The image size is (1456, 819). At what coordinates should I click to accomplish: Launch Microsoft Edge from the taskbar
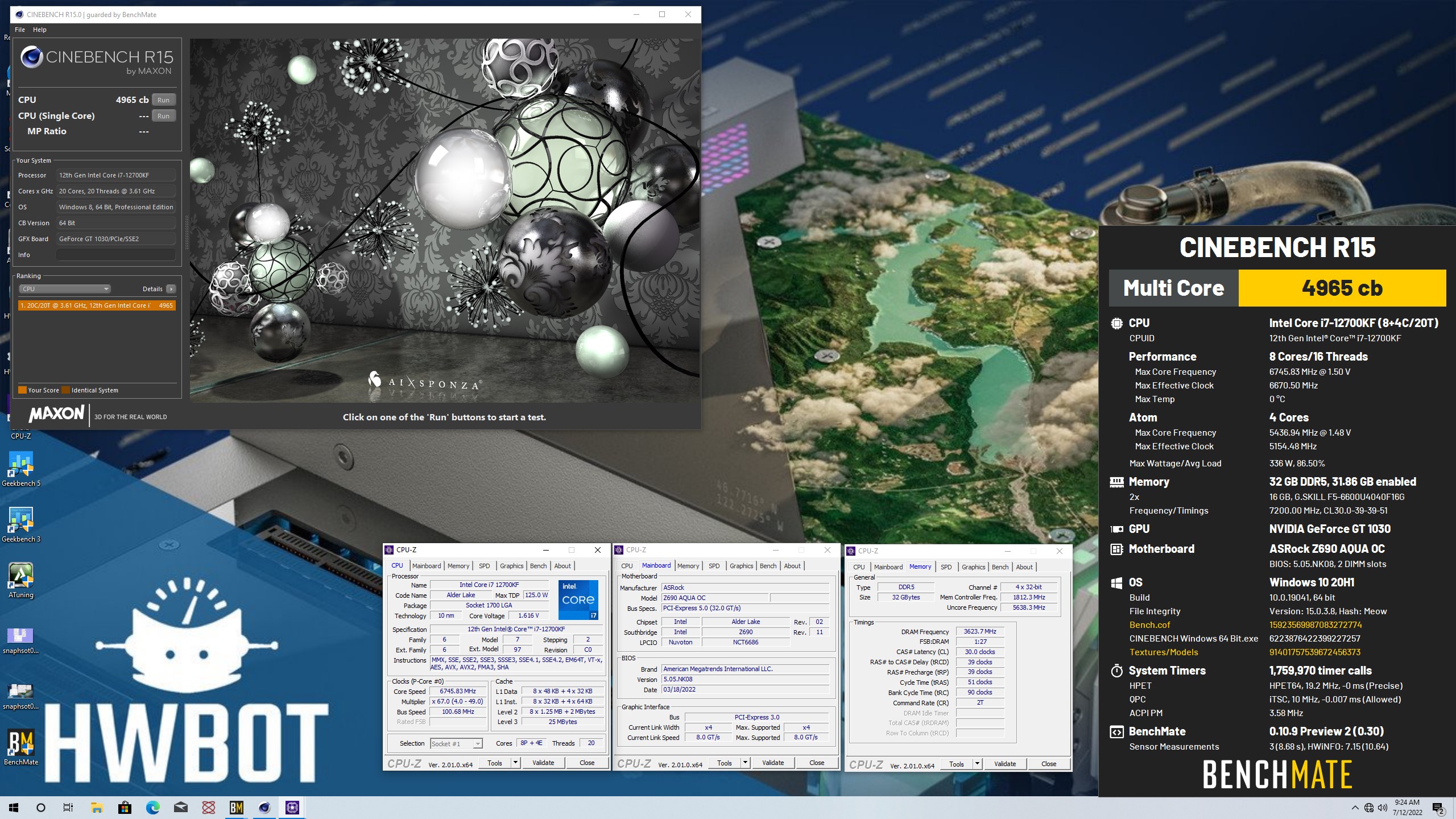[152, 808]
